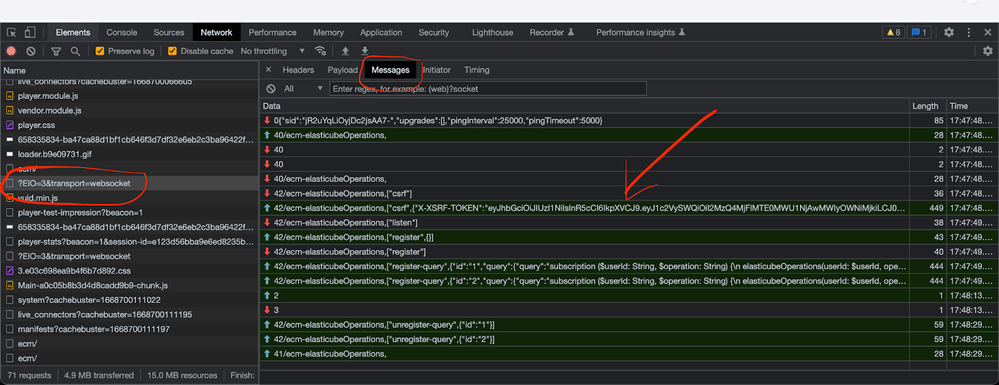This screenshot has height=385, width=999.
Task: Activate the inspect element picker icon
Action: point(11,32)
